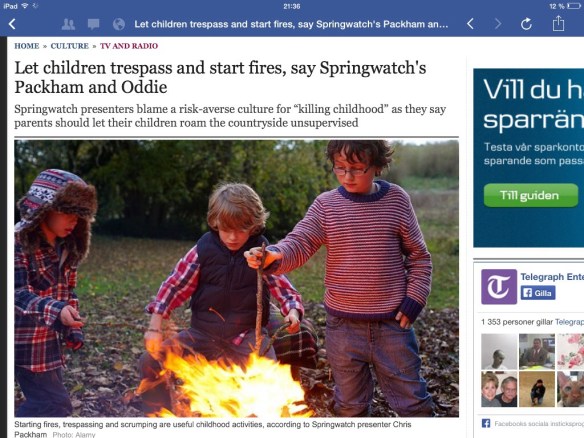
Task: Open the notifications globe icon
Action: coord(119,24)
